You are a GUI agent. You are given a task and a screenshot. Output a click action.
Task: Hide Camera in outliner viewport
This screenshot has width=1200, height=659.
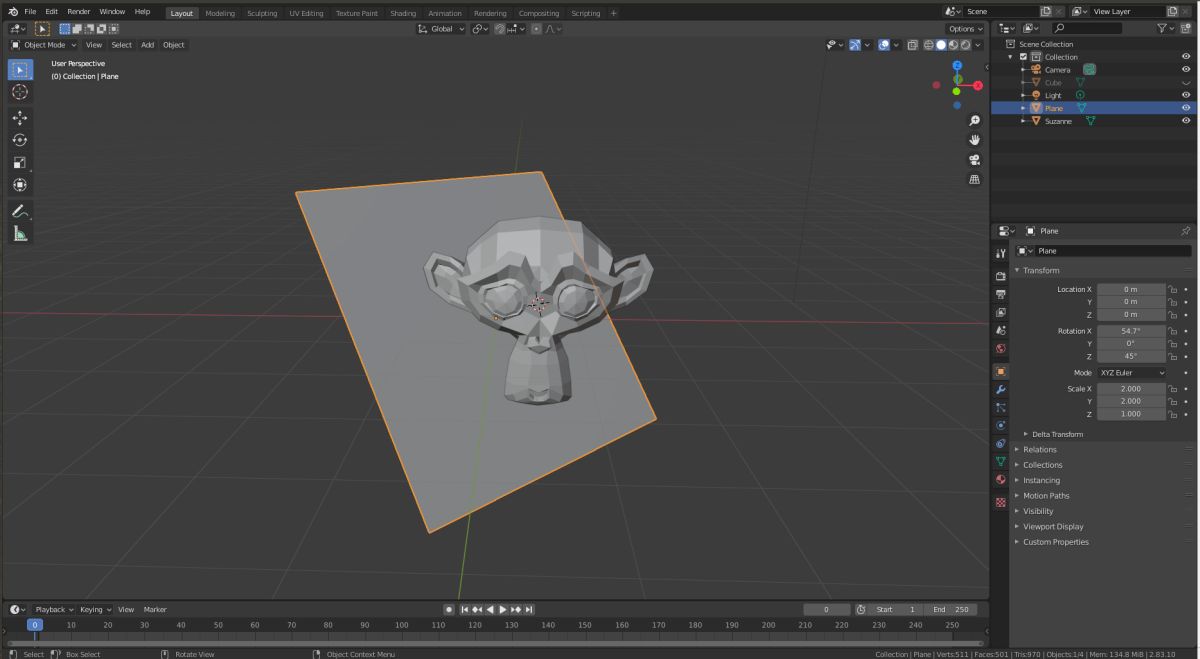[1186, 70]
